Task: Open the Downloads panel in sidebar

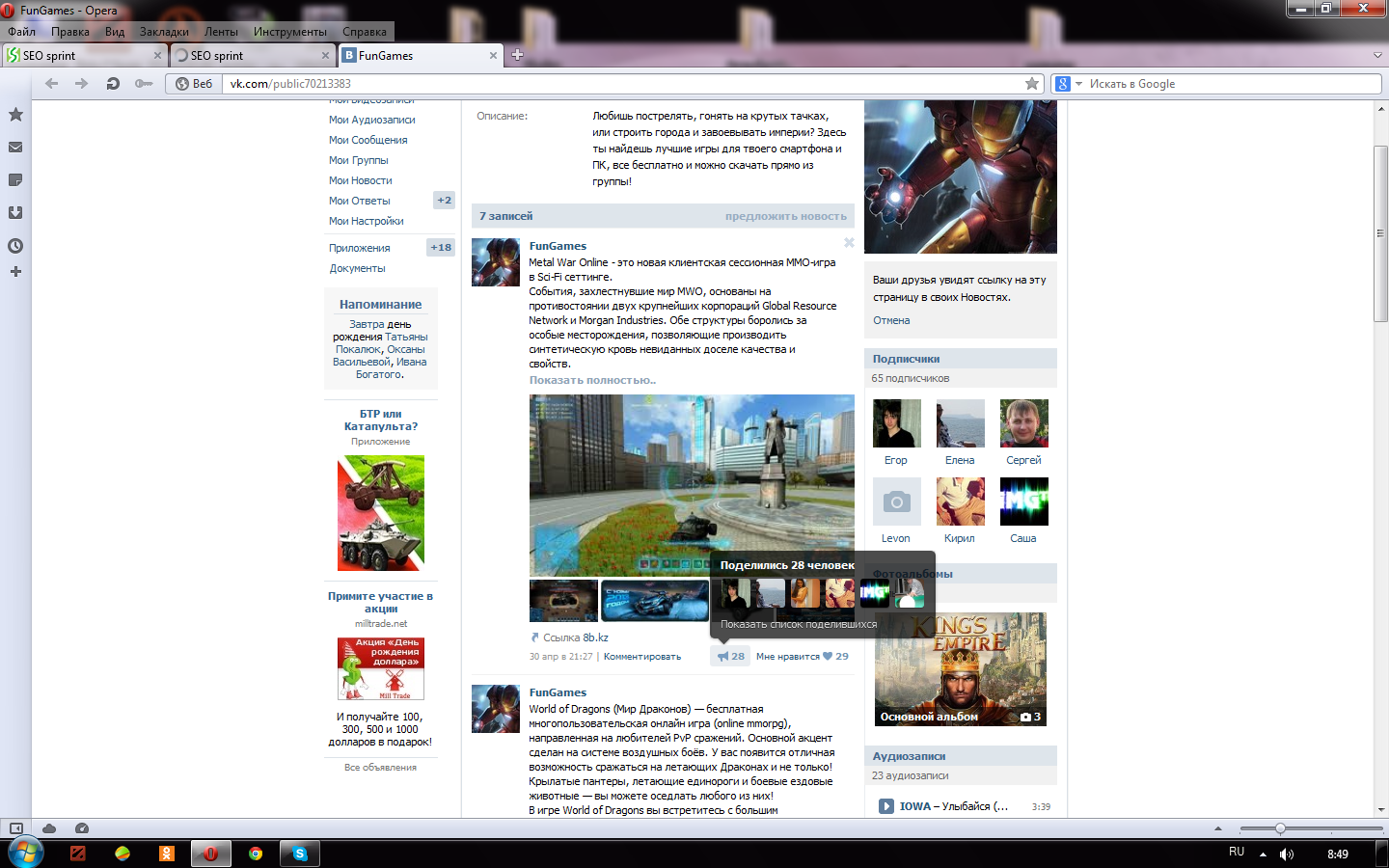Action: (x=15, y=213)
